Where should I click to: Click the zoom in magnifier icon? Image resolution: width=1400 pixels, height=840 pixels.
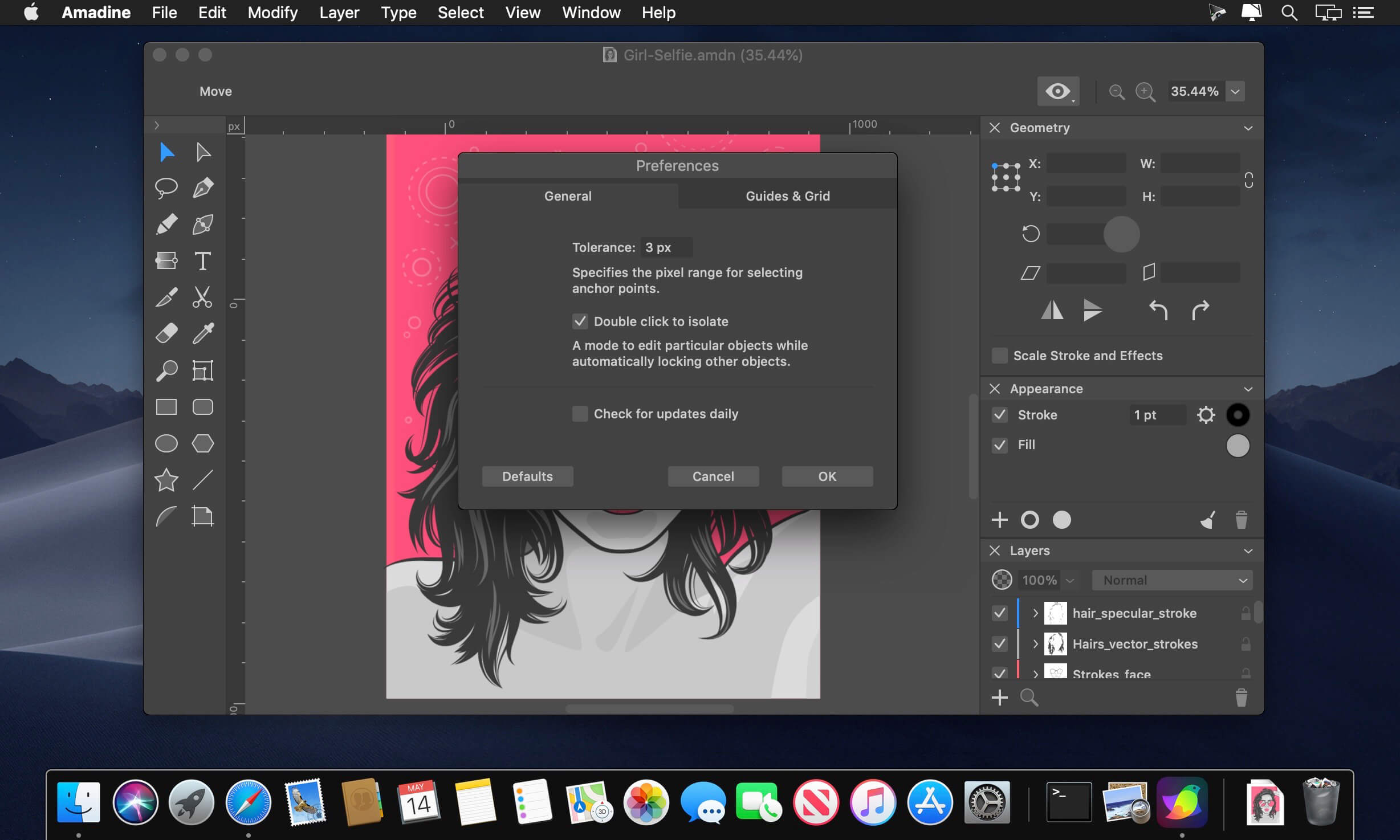coord(1145,92)
